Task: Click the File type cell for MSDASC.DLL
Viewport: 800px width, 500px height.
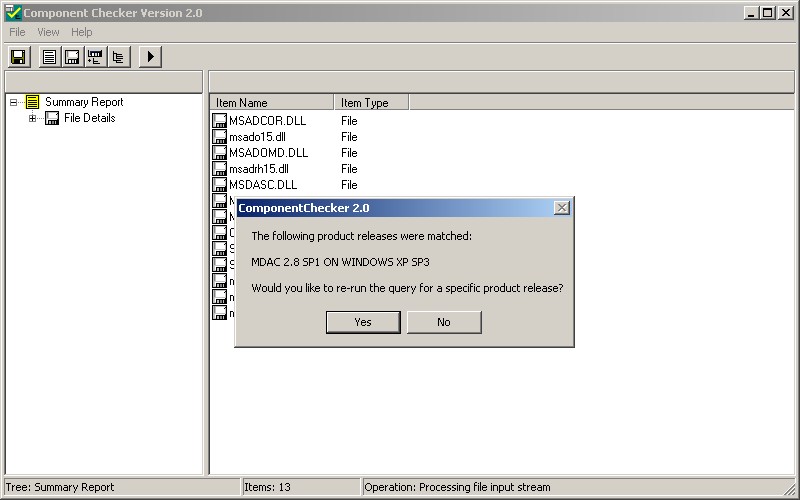Action: tap(349, 185)
